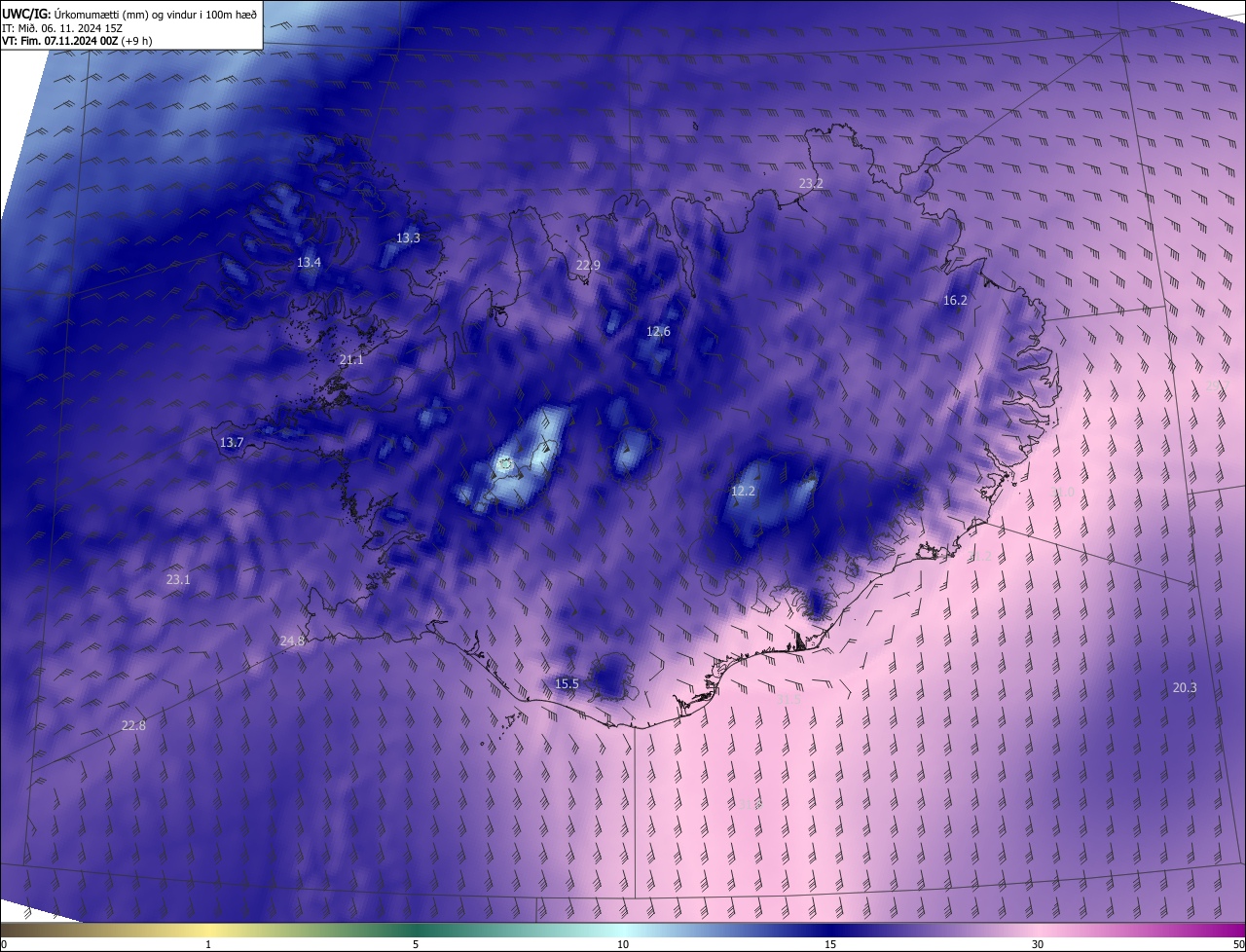1246x952 pixels.
Task: Click the 24.8 value on the map
Action: (x=292, y=641)
